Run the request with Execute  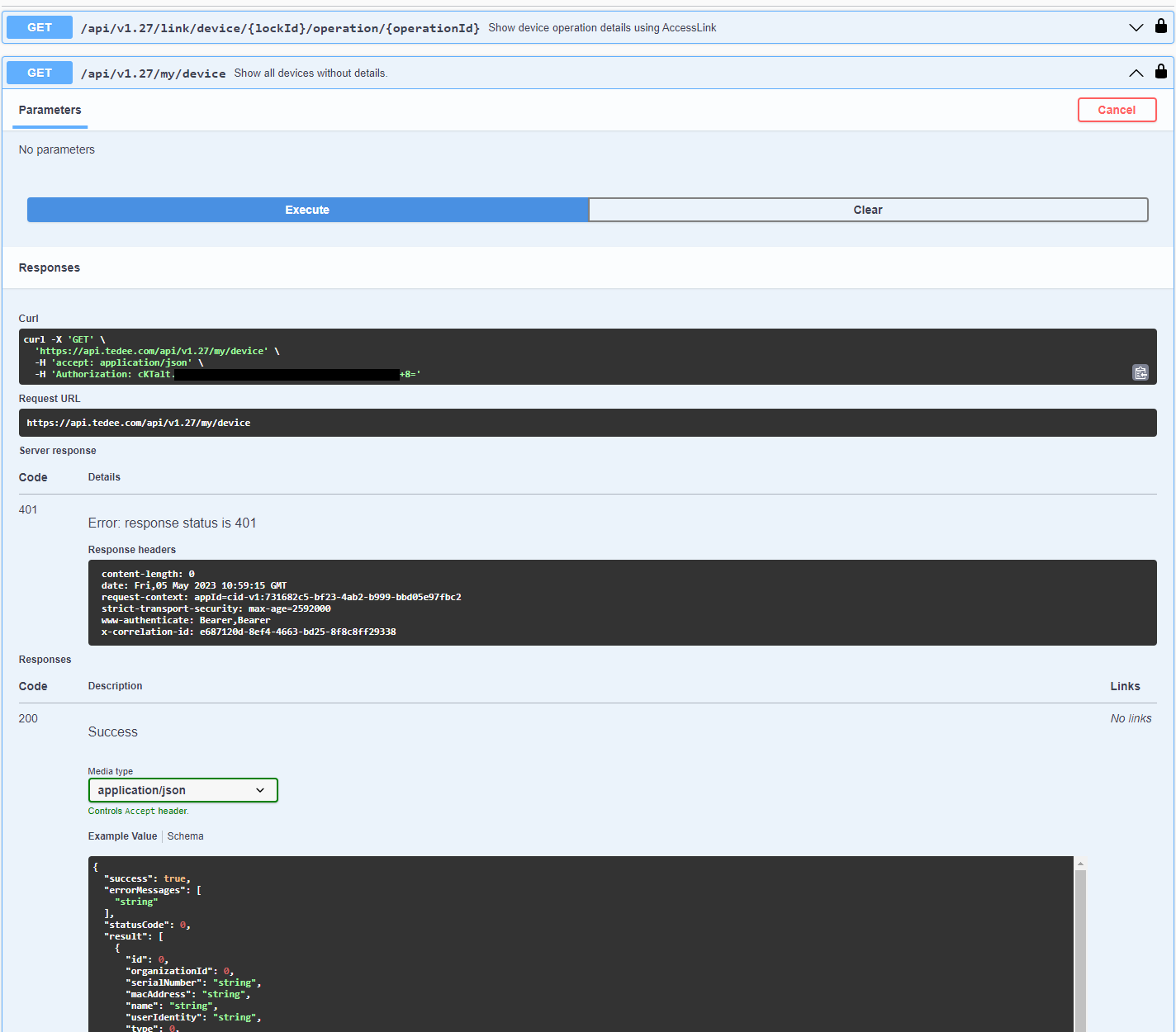click(x=307, y=210)
